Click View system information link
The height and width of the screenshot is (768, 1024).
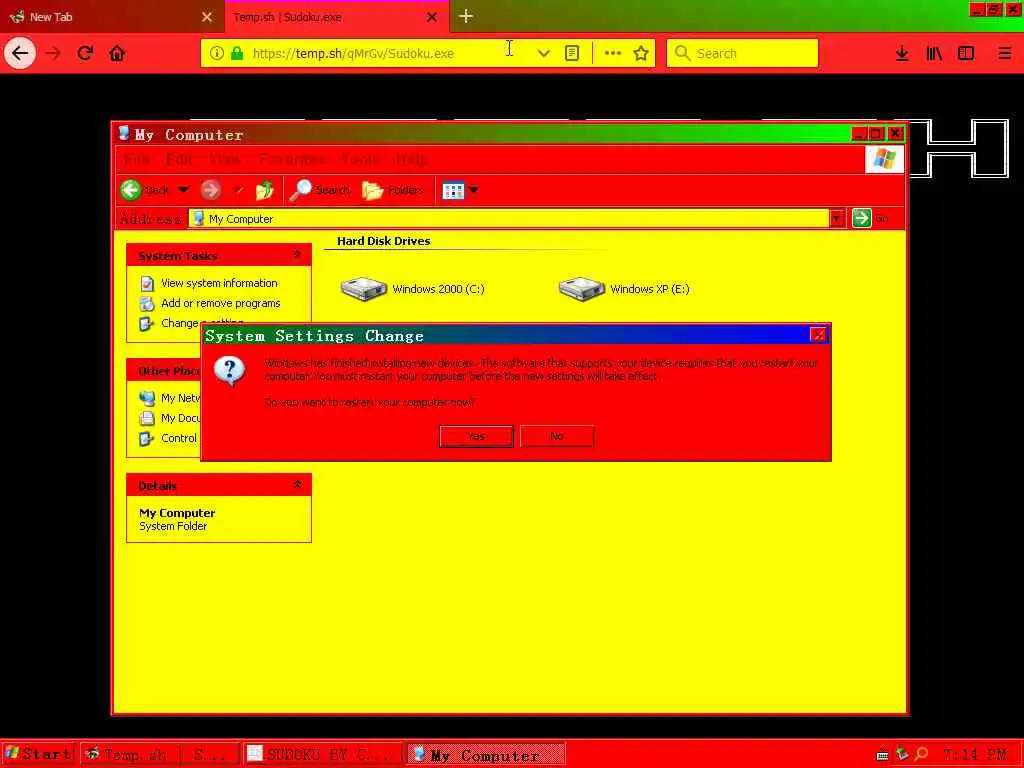point(219,283)
